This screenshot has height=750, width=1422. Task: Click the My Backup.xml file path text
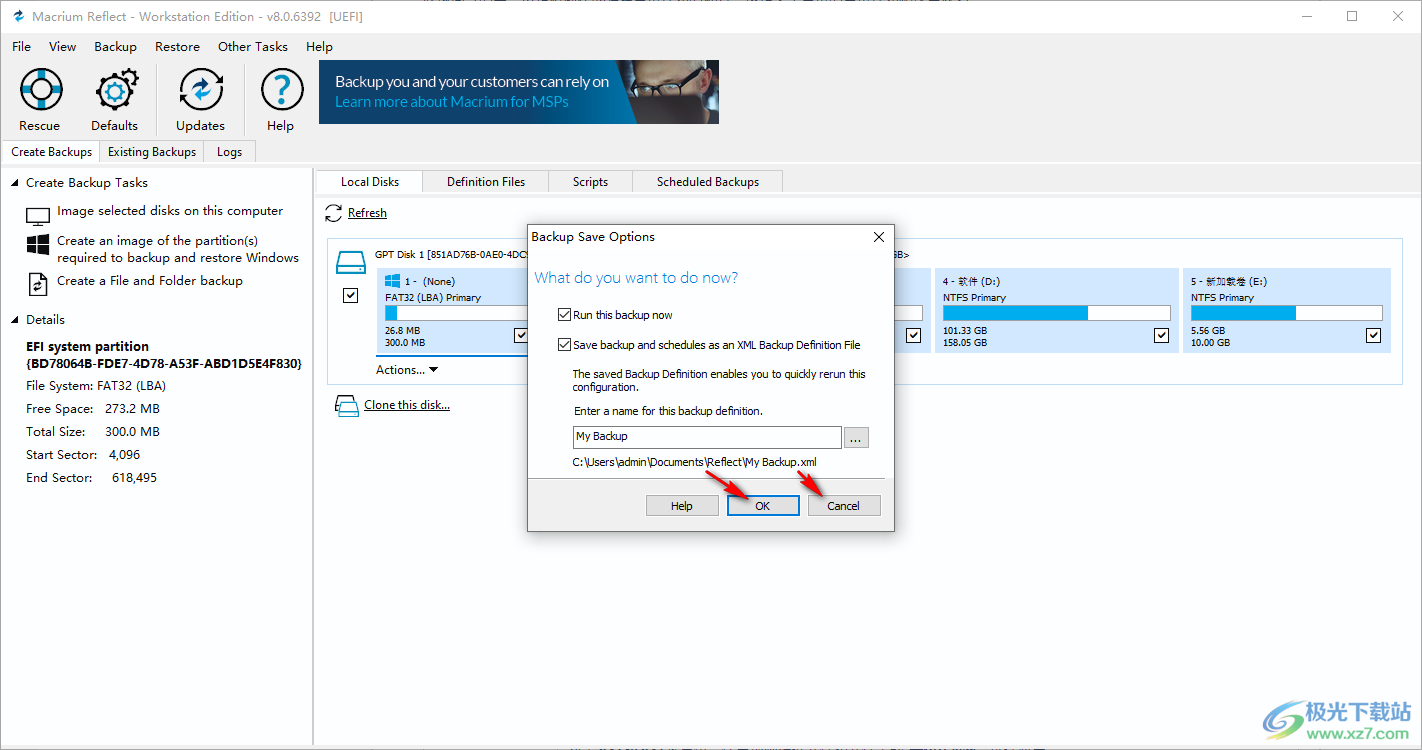694,462
